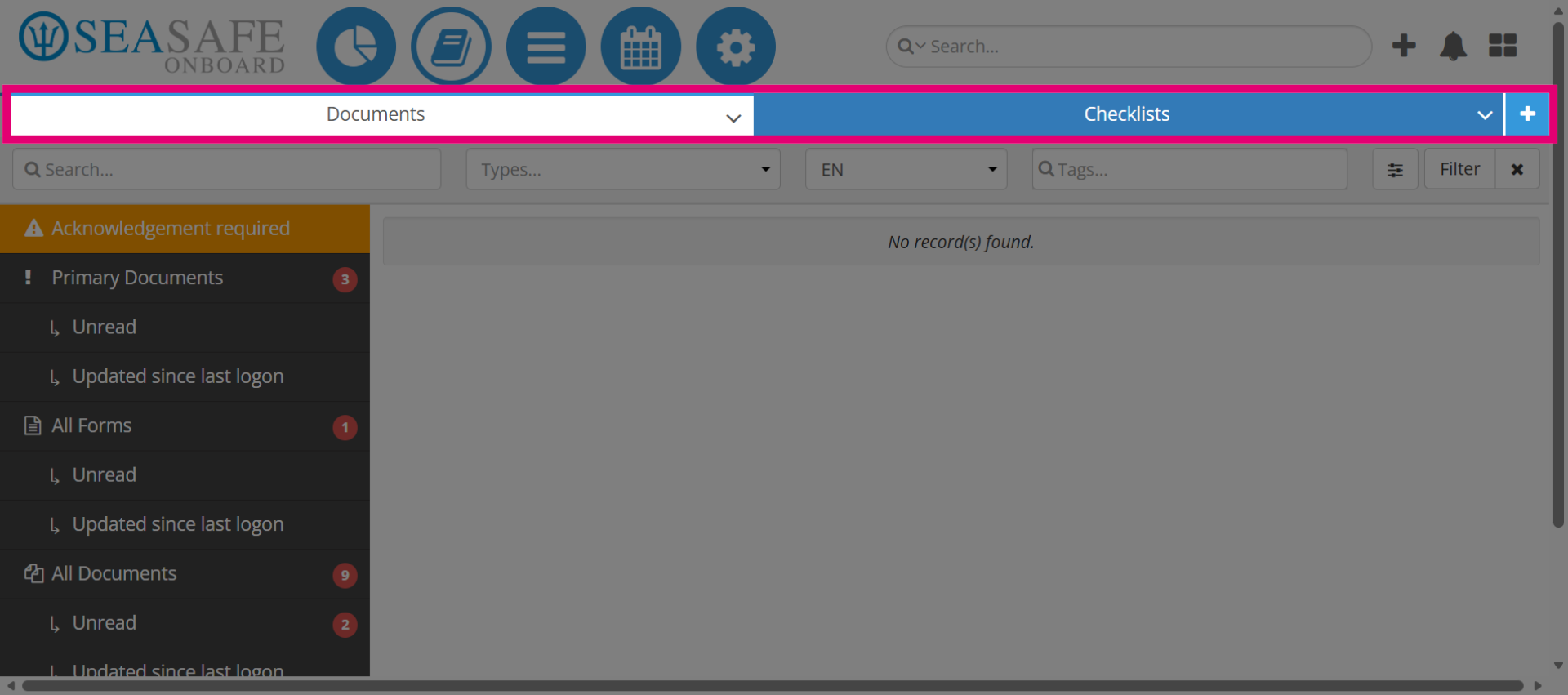The height and width of the screenshot is (695, 1568).
Task: Click the scroll right arrow at bottom
Action: (1538, 686)
